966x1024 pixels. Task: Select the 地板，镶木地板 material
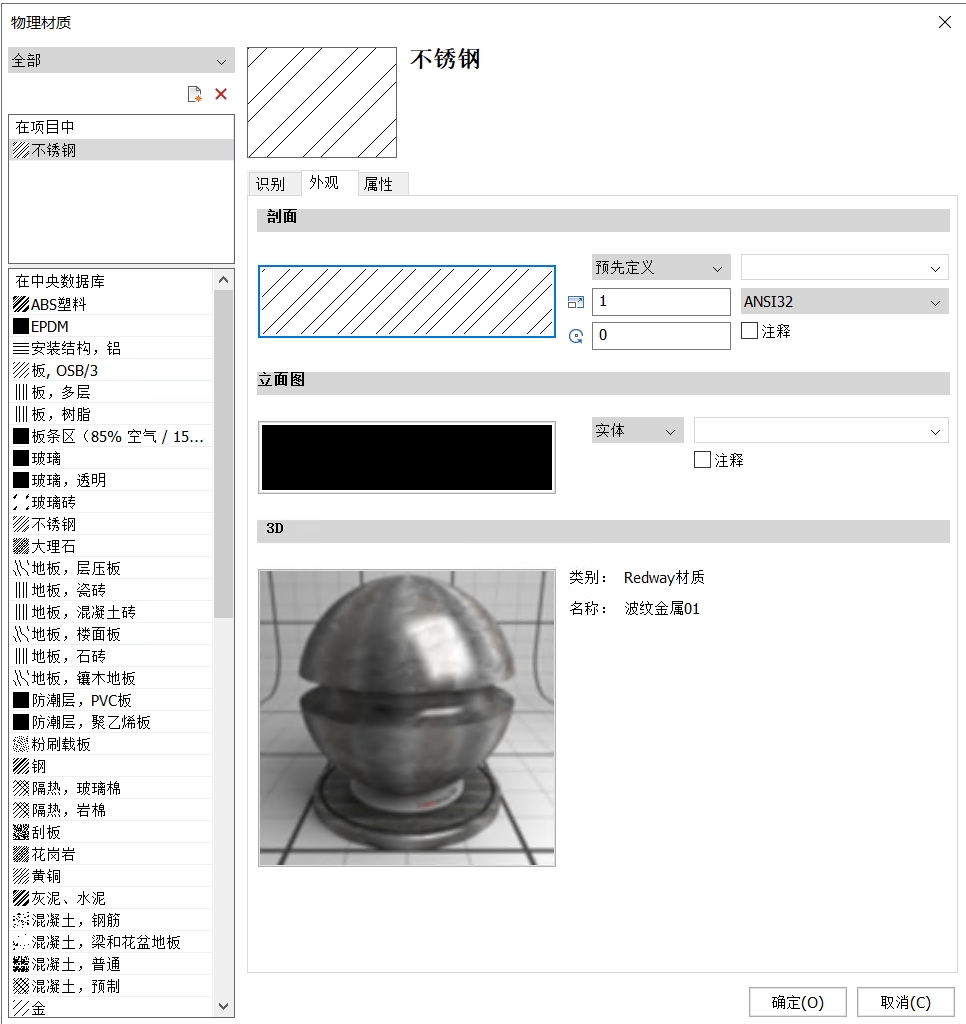pos(112,678)
